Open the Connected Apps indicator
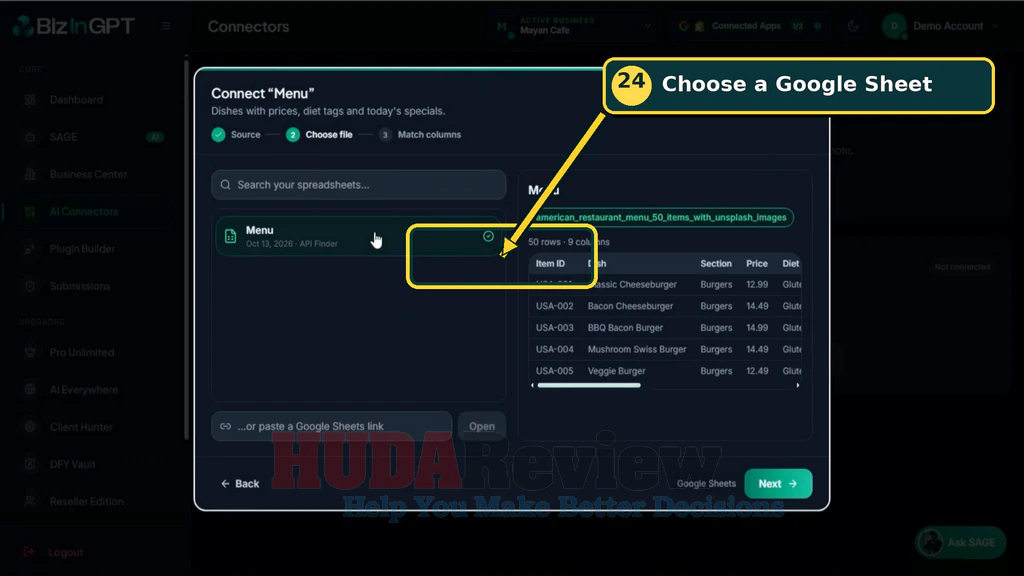The height and width of the screenshot is (576, 1024). [751, 26]
